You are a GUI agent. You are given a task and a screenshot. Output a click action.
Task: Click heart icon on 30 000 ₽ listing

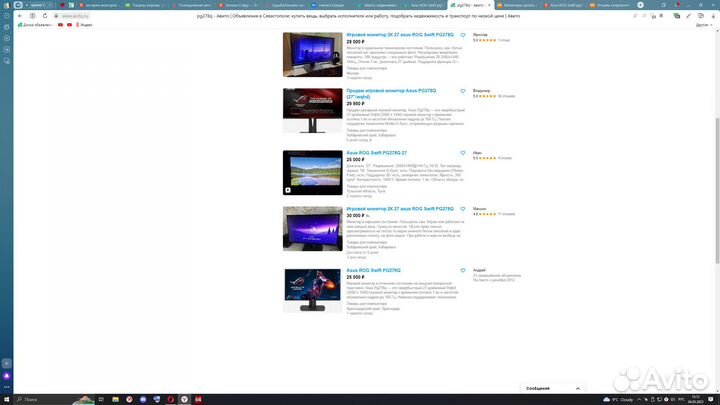(x=462, y=210)
